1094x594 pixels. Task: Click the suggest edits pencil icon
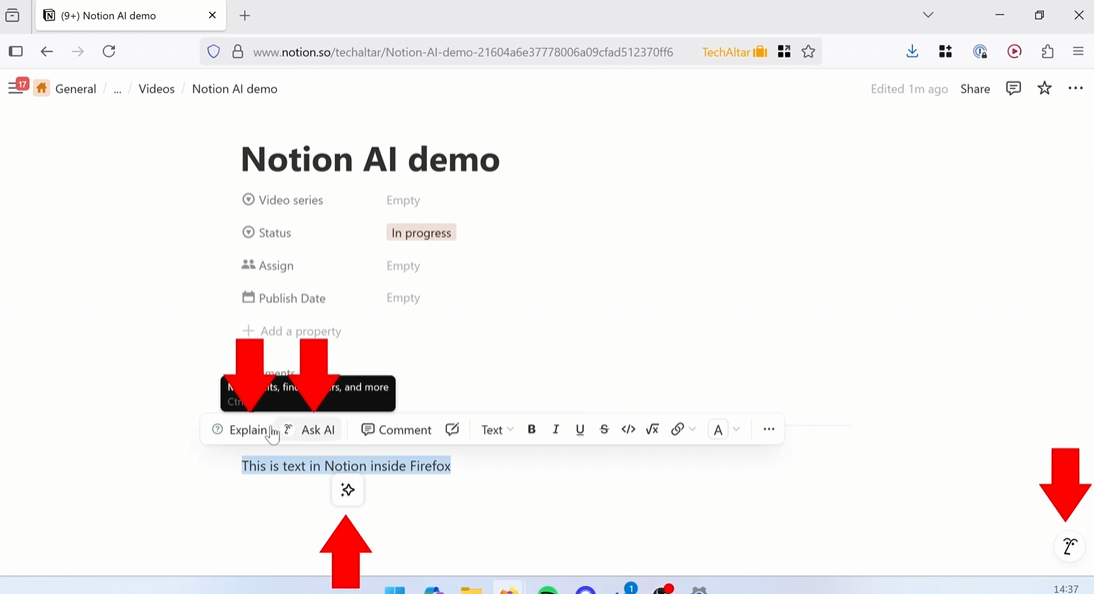(452, 430)
